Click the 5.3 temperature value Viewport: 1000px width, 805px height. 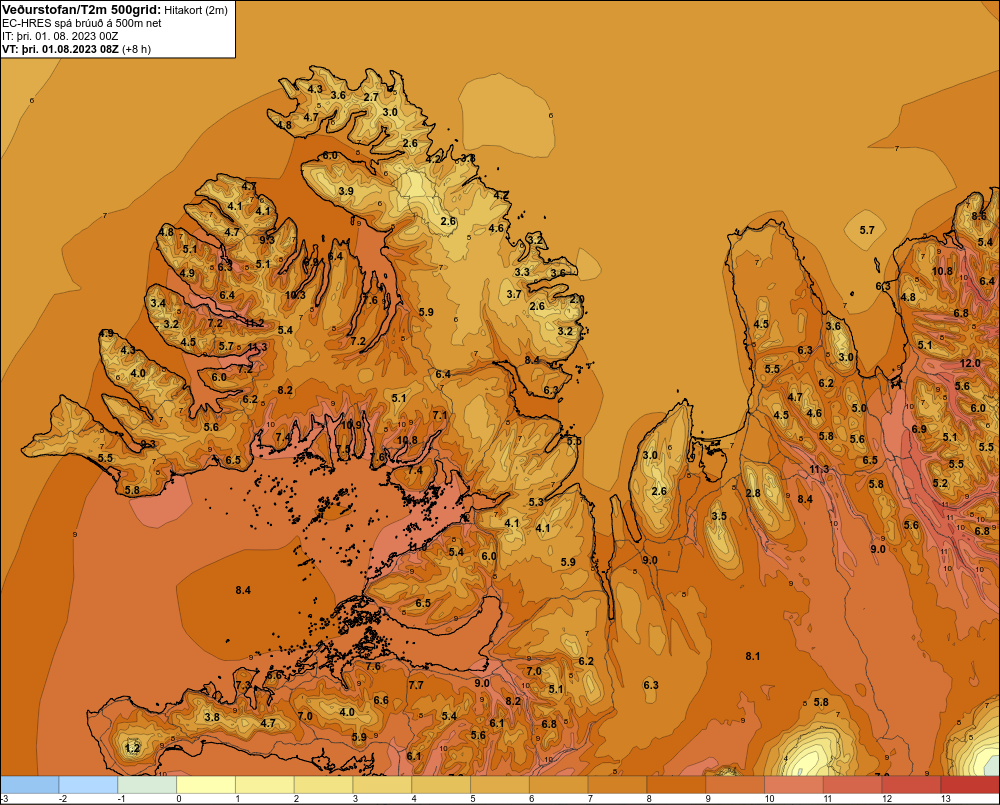pyautogui.click(x=536, y=502)
